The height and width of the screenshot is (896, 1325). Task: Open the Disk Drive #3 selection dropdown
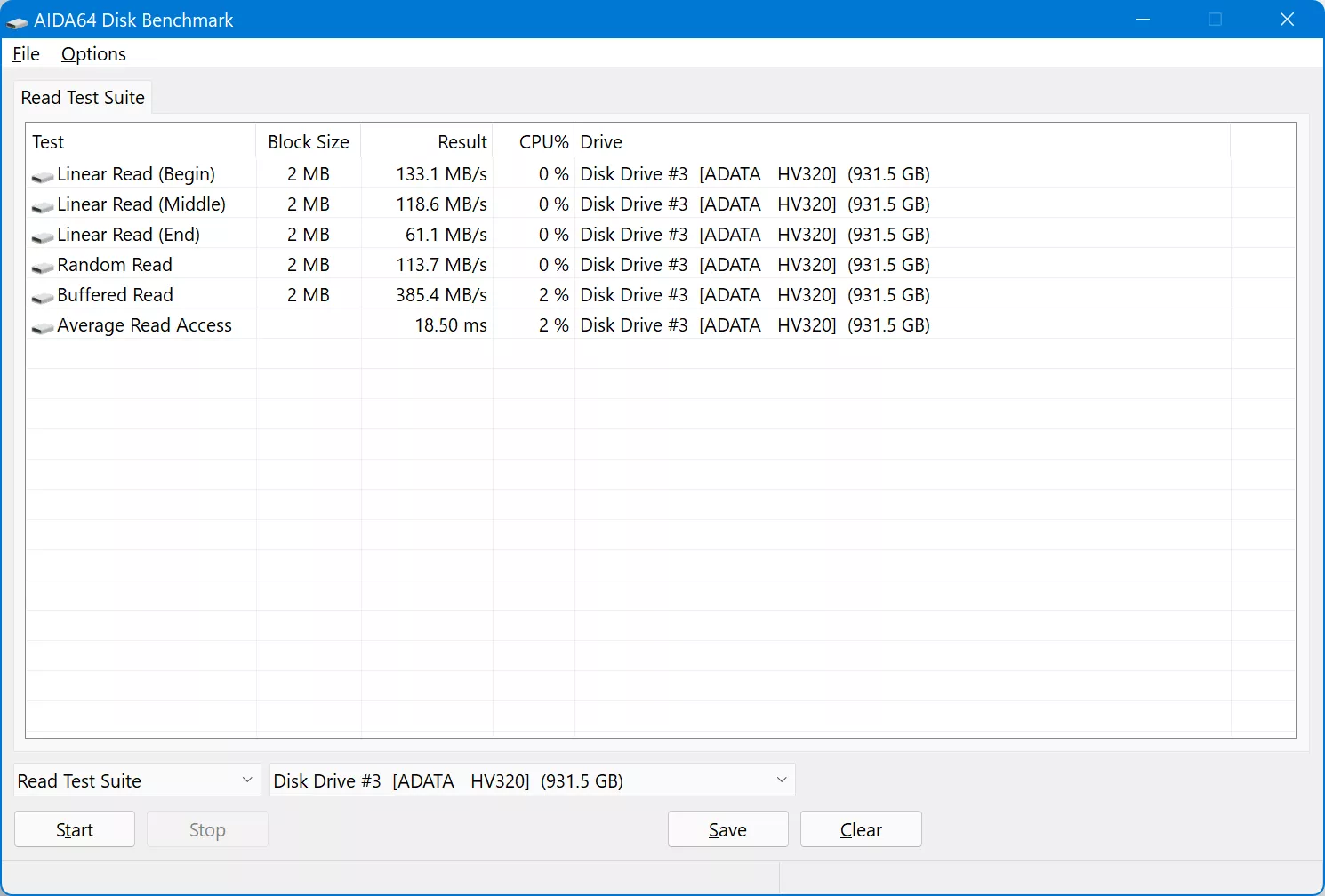tap(533, 780)
